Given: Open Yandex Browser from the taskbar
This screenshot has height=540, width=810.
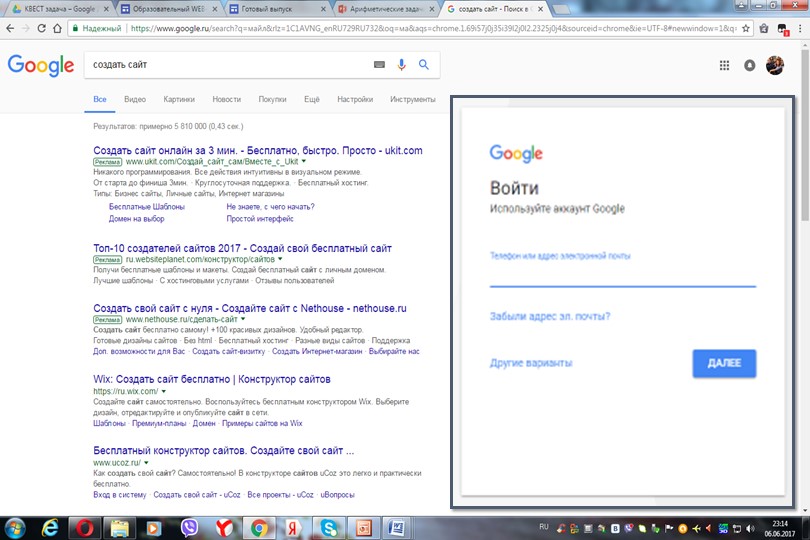Looking at the screenshot, I should [x=224, y=528].
